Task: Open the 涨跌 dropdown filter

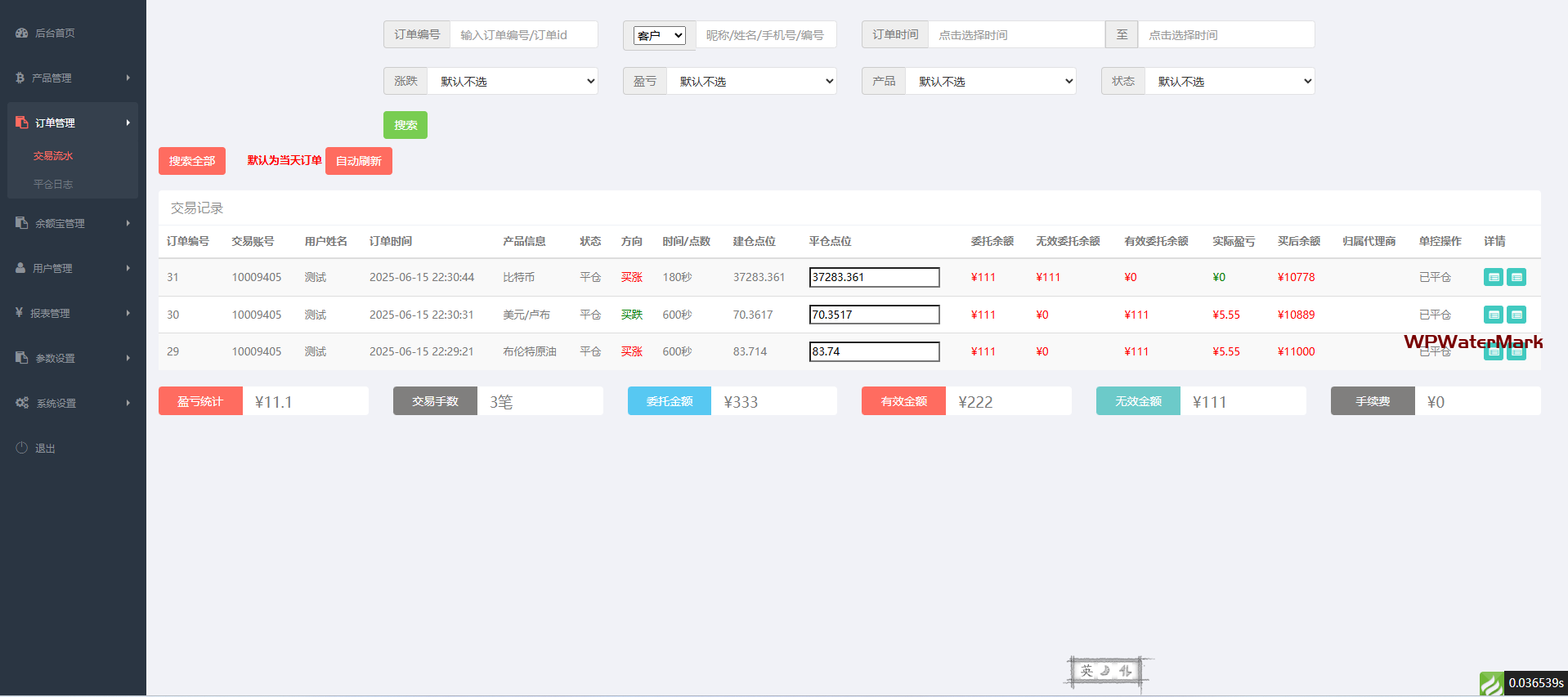Action: click(513, 82)
